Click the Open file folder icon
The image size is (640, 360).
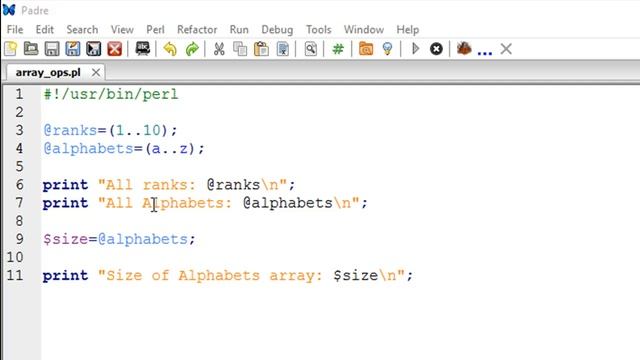31,49
